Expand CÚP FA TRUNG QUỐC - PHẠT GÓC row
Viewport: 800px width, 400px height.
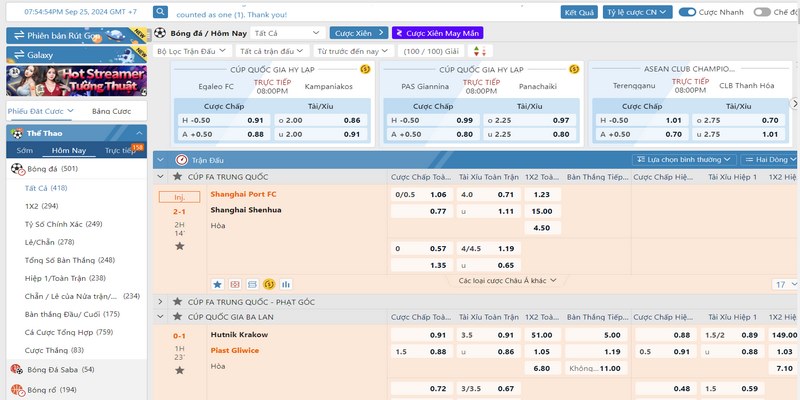coord(160,302)
